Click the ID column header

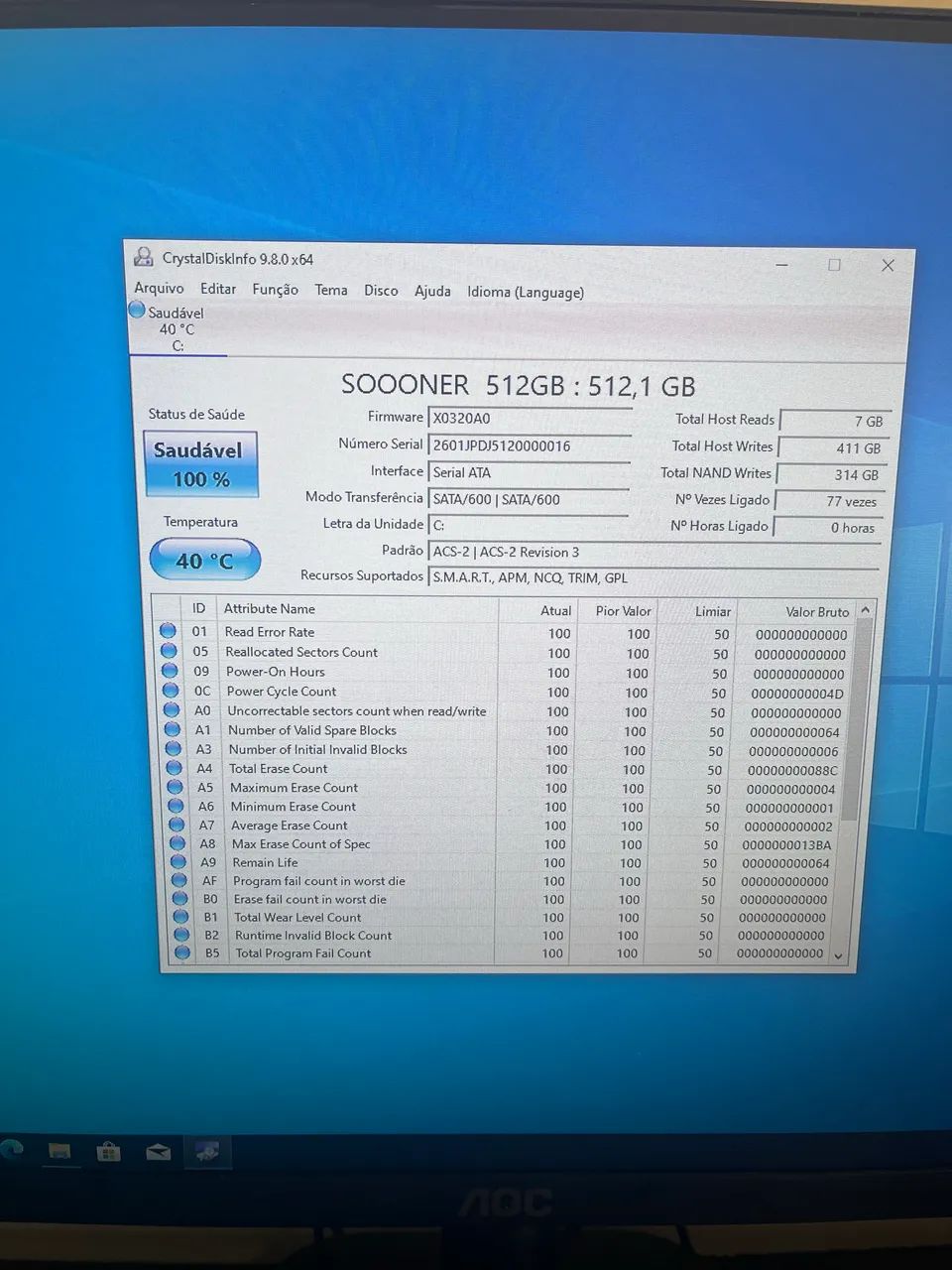(x=198, y=608)
